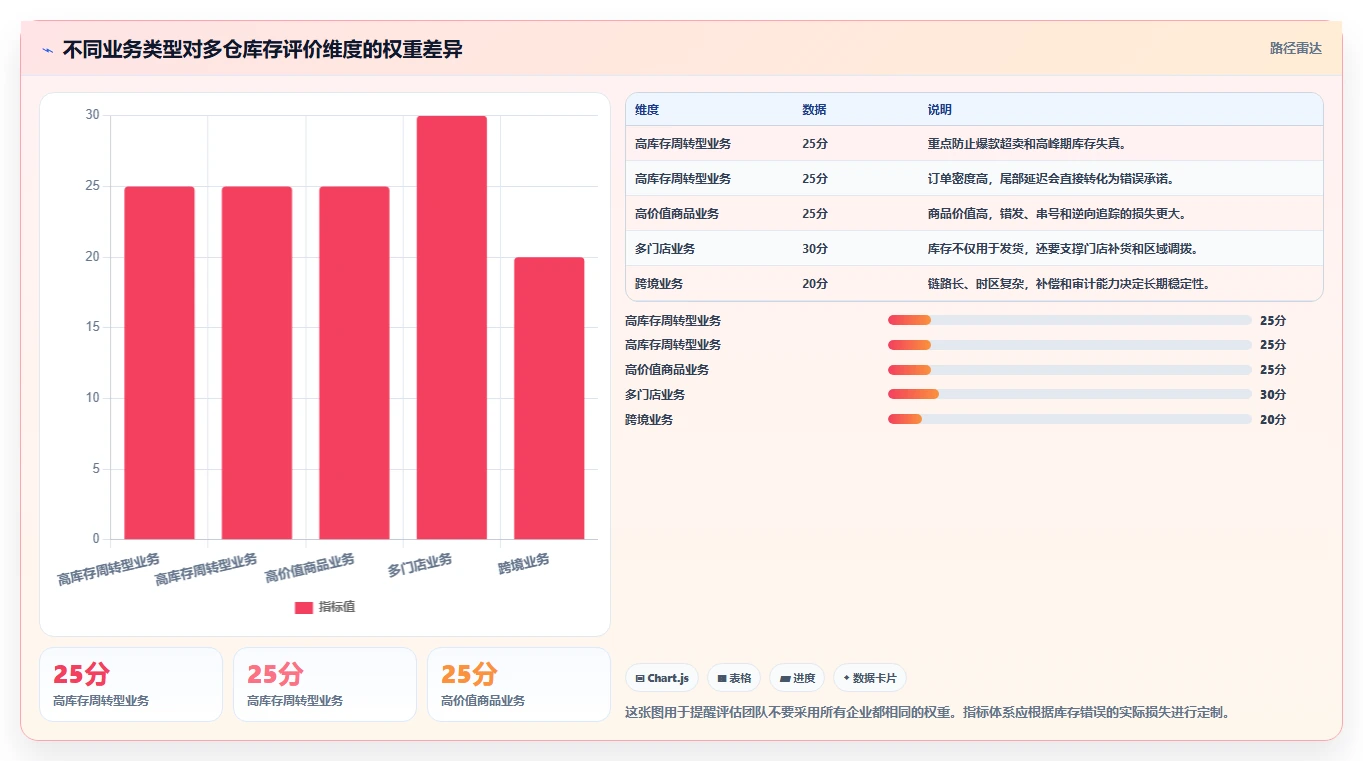Click the cell 重点防止爆款超卖和高峰期库存失真。
Screen dimensions: 1363x761
[1028, 144]
